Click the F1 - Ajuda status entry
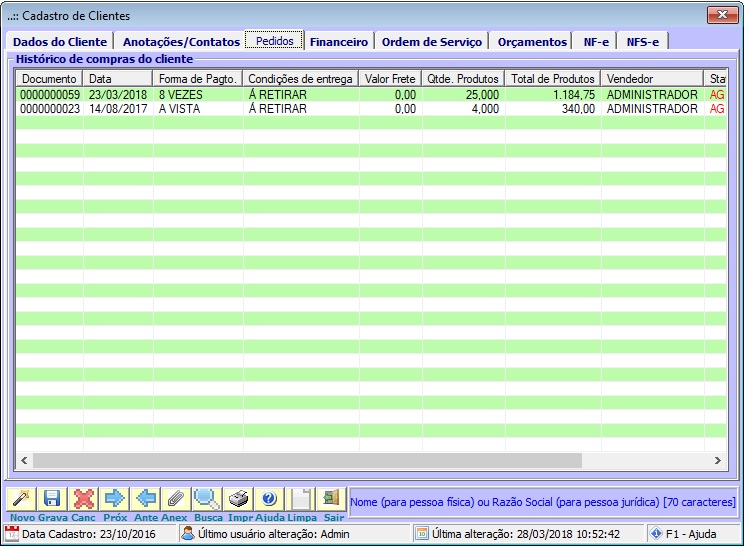Image resolution: width=744 pixels, height=547 pixels. (691, 534)
